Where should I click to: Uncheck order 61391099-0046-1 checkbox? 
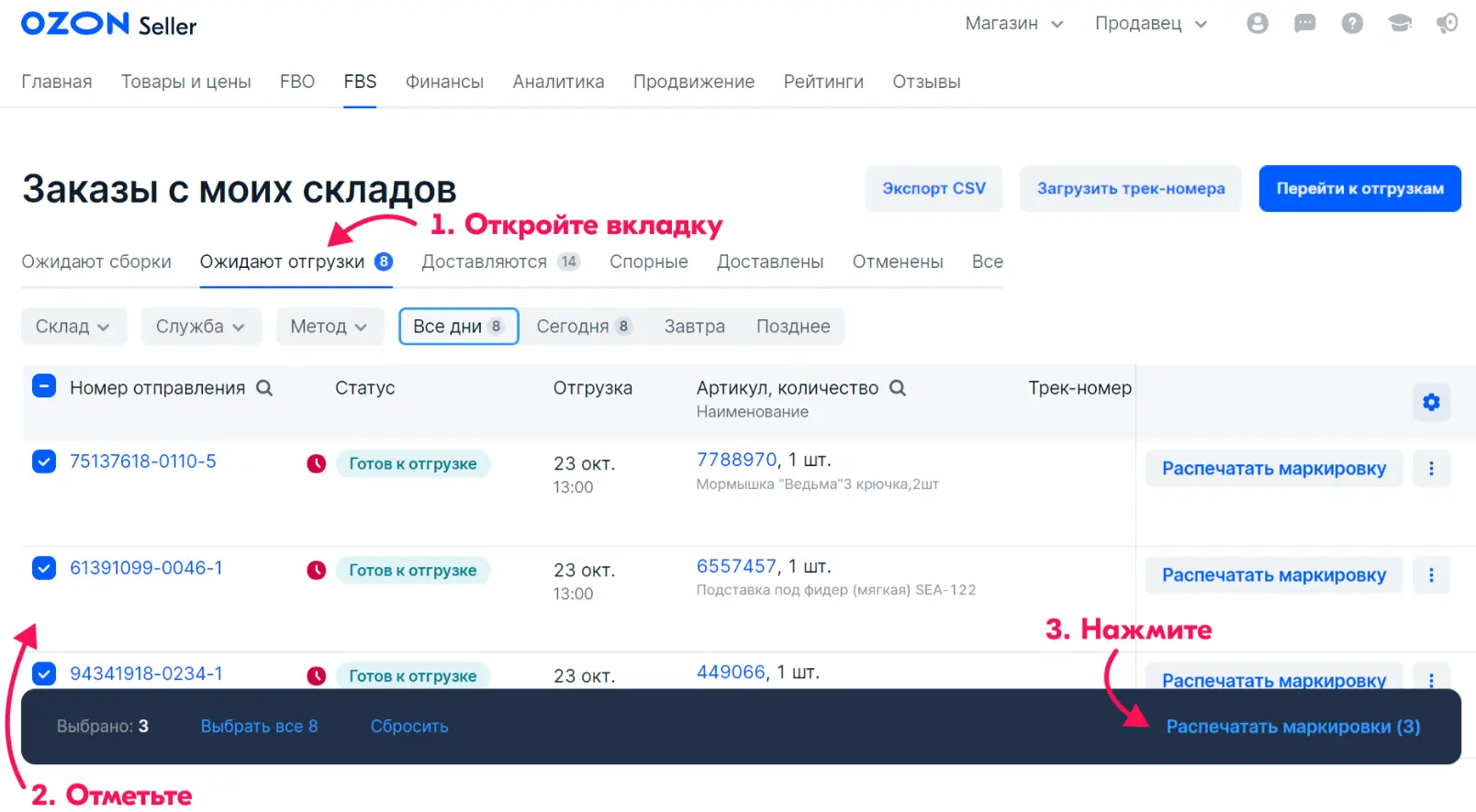coord(44,568)
